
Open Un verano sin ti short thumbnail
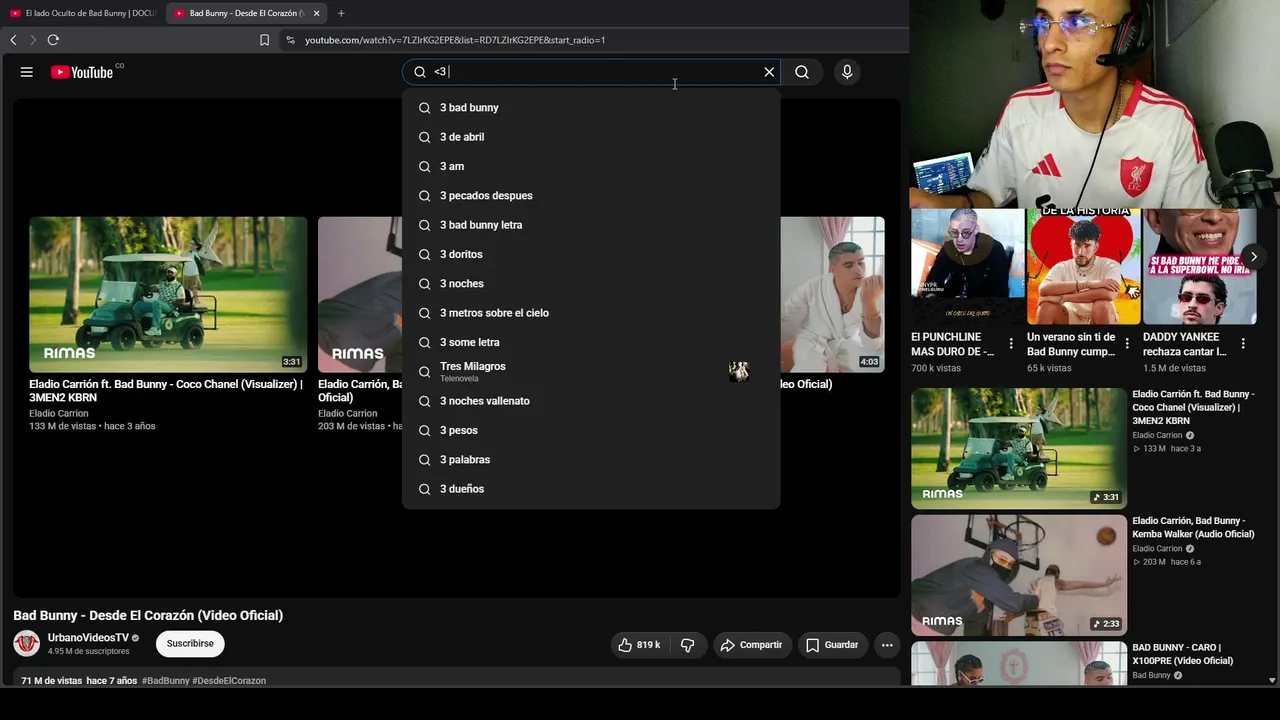pos(1084,266)
